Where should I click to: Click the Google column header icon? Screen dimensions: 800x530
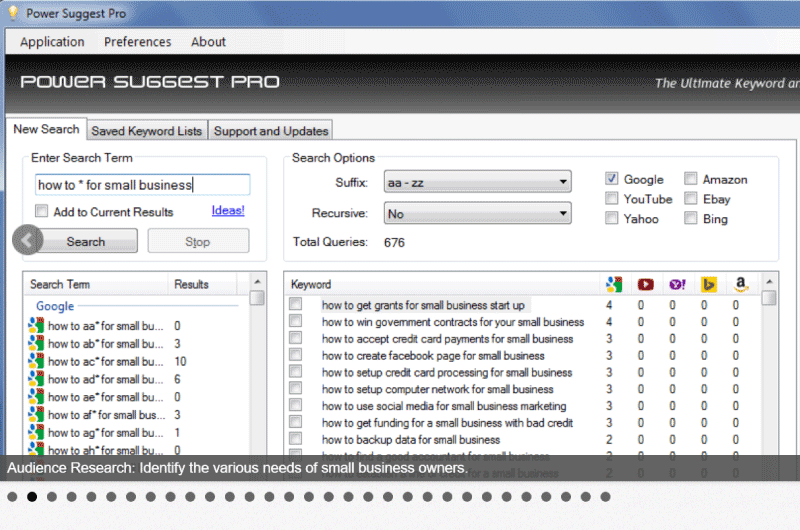(614, 284)
